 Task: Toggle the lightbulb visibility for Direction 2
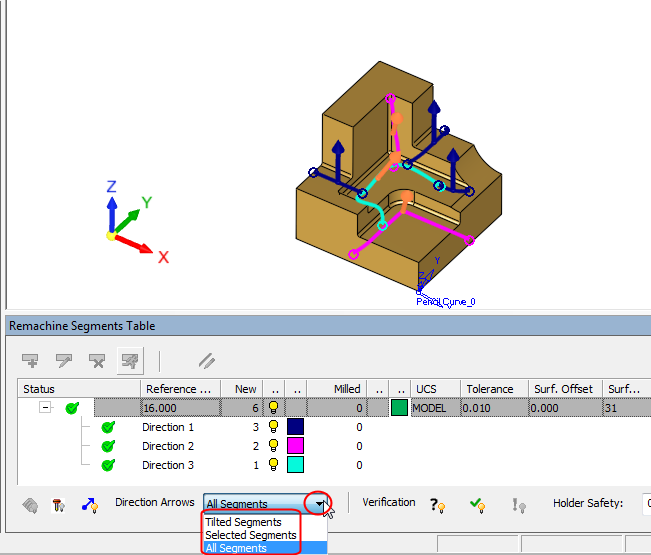click(273, 446)
